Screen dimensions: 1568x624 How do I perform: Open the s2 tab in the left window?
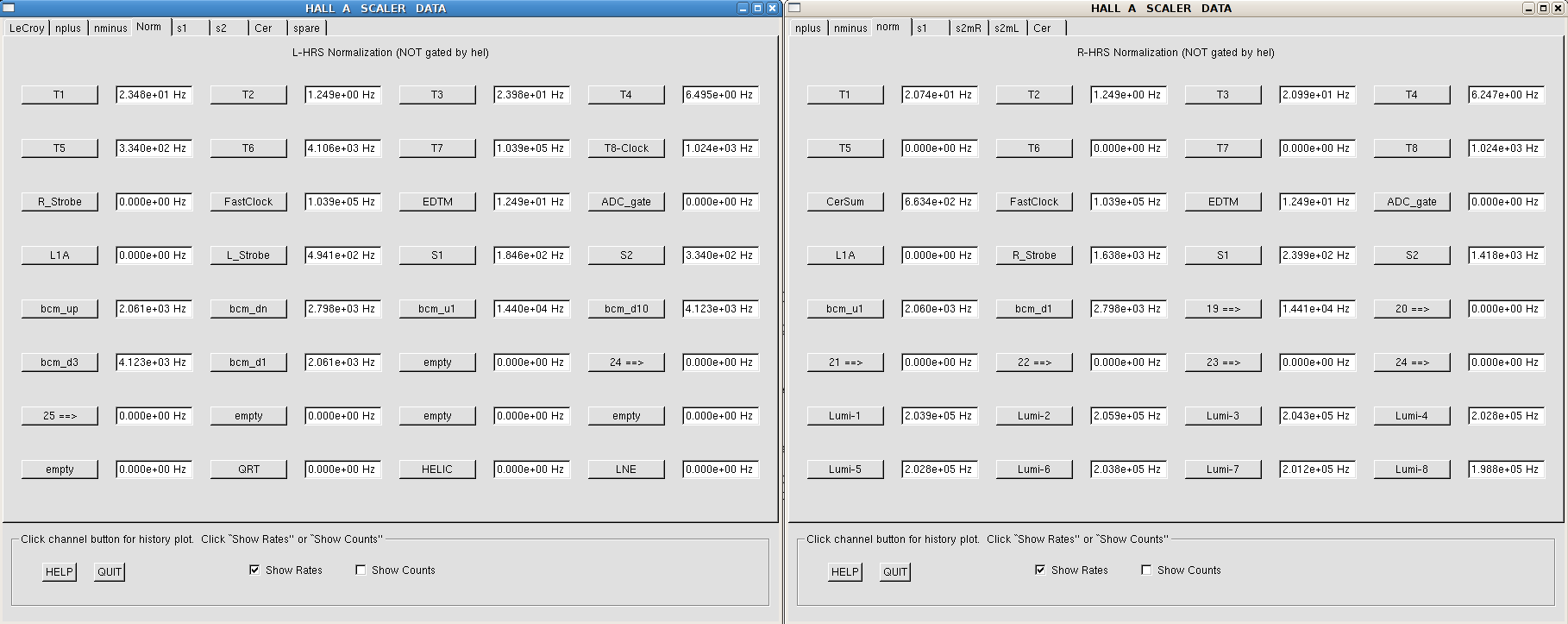click(x=228, y=28)
